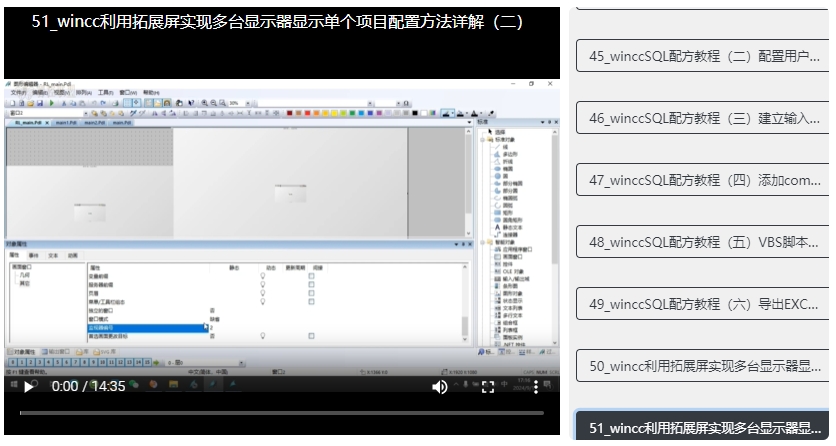Toggle layer 8 button in layer bar
This screenshot has width=836, height=446.
click(84, 362)
